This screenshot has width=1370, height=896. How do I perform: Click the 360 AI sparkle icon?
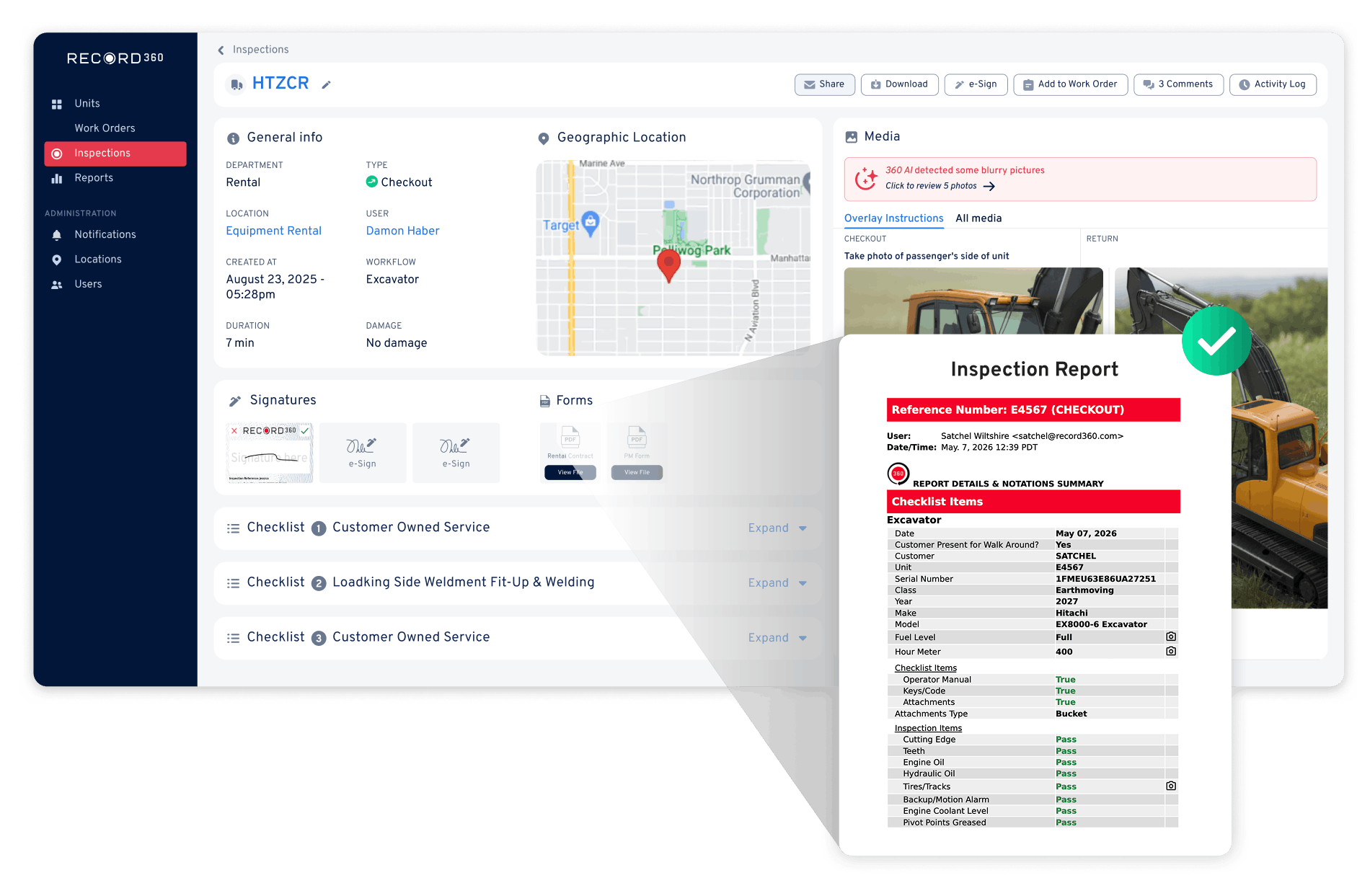866,178
